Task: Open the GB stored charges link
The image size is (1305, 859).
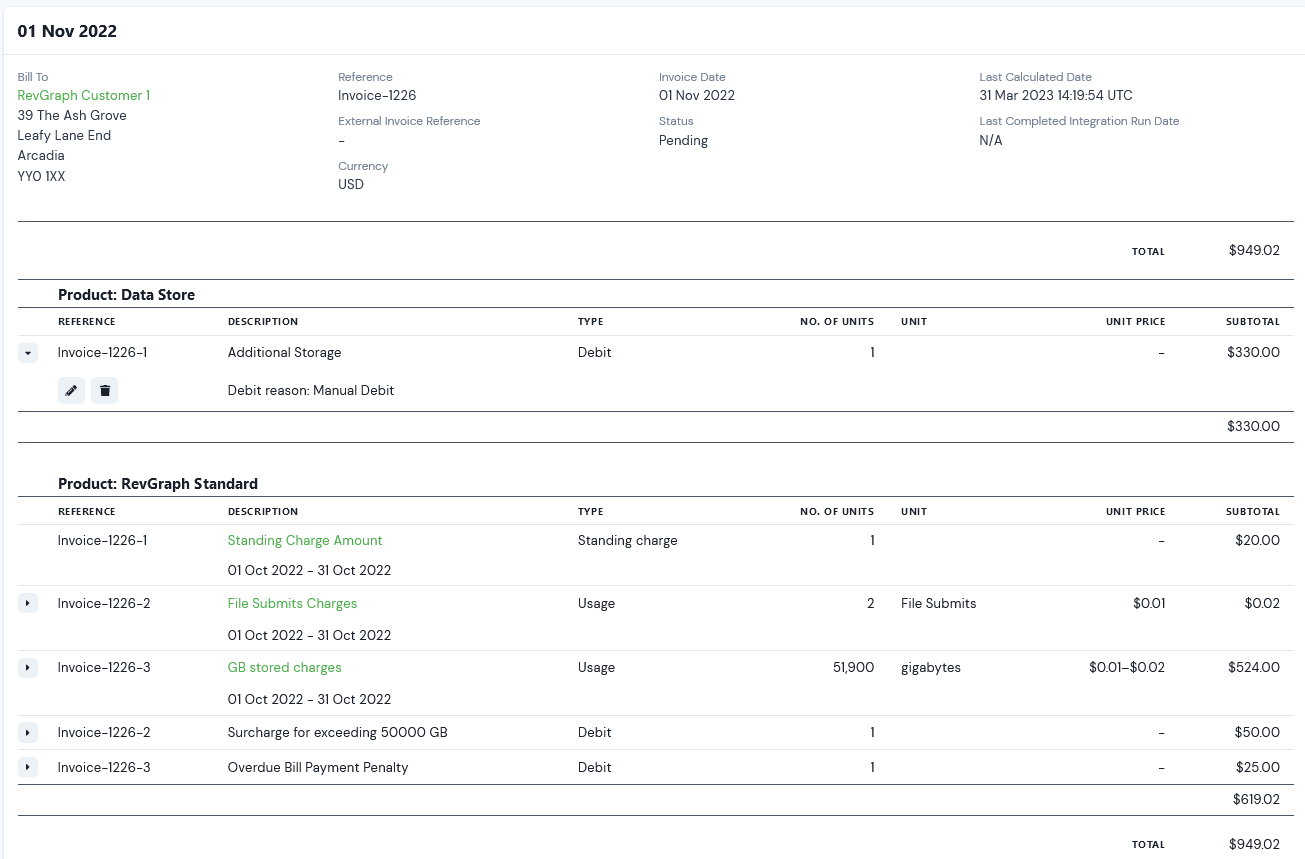Action: pos(285,667)
